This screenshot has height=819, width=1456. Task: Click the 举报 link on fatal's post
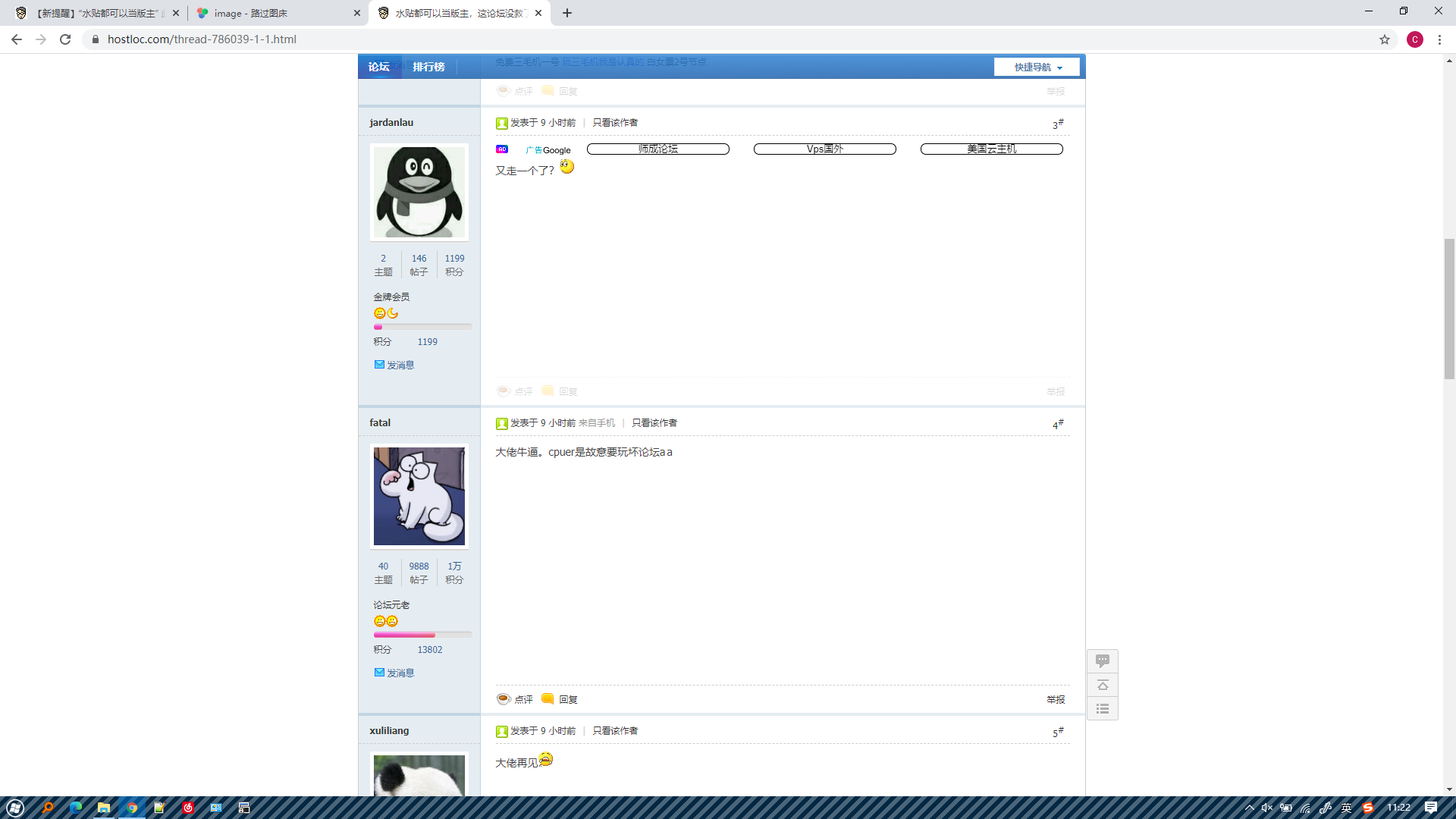pyautogui.click(x=1056, y=700)
